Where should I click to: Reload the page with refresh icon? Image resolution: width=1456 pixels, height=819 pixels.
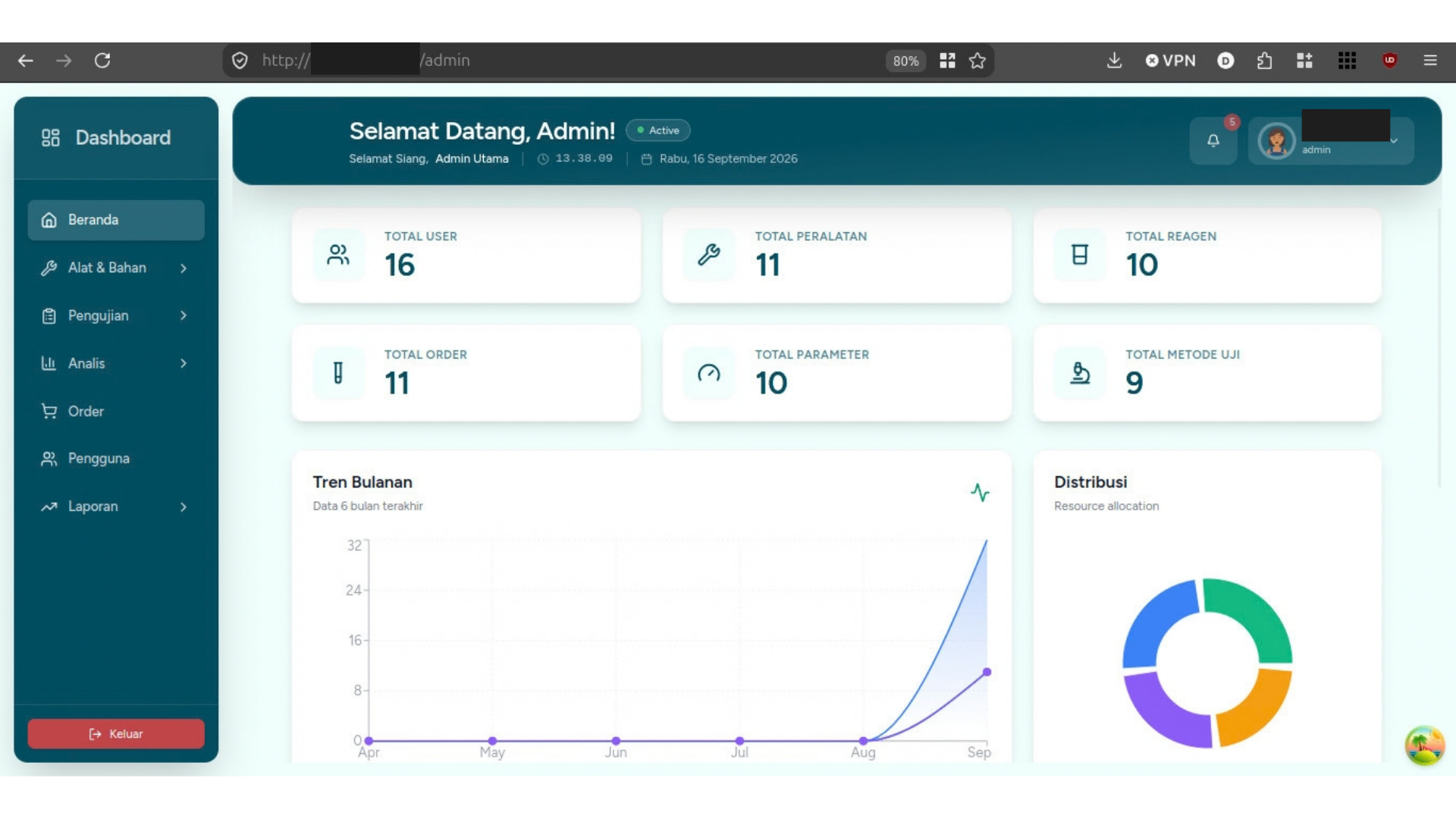[x=102, y=61]
